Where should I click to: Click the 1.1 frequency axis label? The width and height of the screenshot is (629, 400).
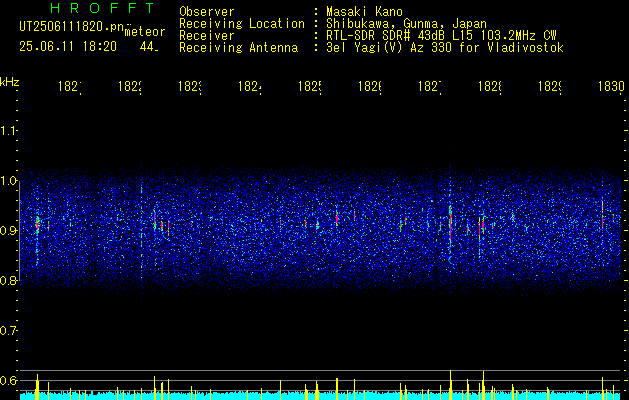[8, 130]
